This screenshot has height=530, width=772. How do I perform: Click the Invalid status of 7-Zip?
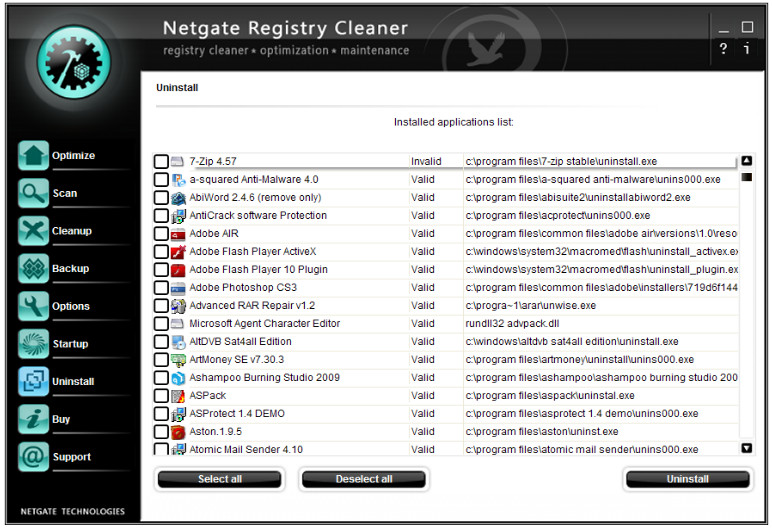tap(426, 162)
